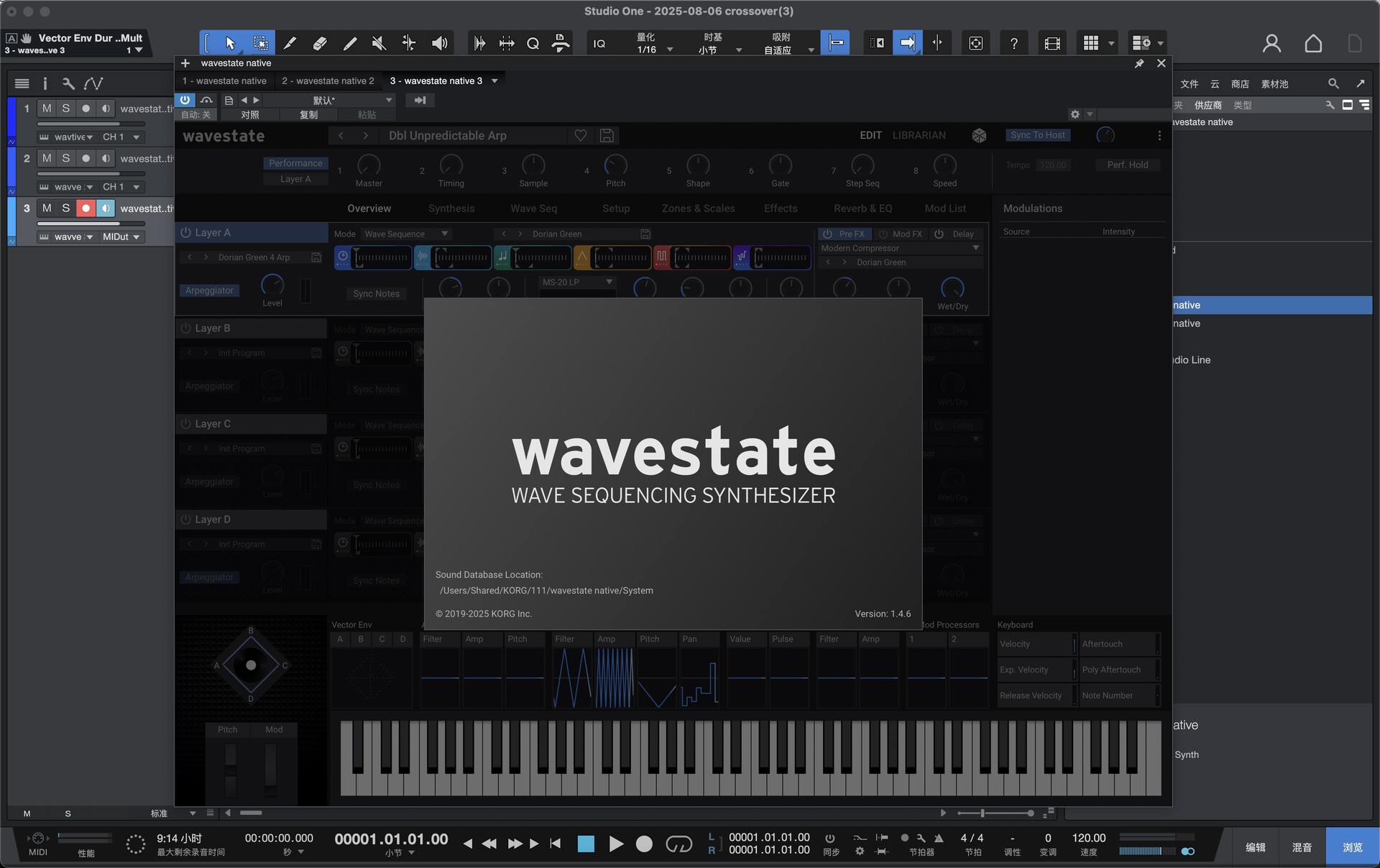This screenshot has width=1380, height=868.
Task: Open the IQ settings button
Action: pos(599,44)
